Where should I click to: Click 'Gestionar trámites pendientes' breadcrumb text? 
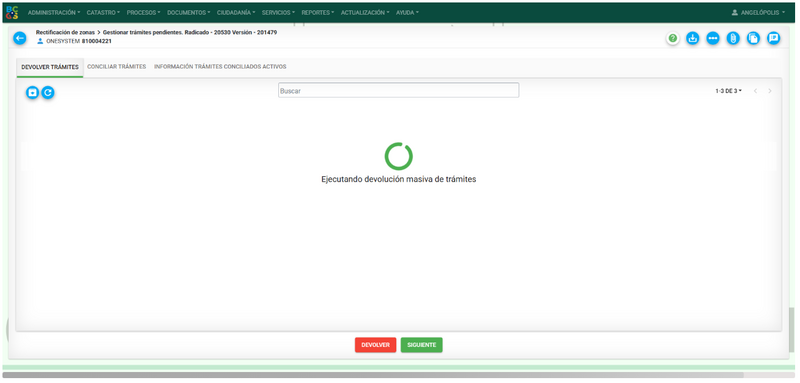click(x=142, y=32)
